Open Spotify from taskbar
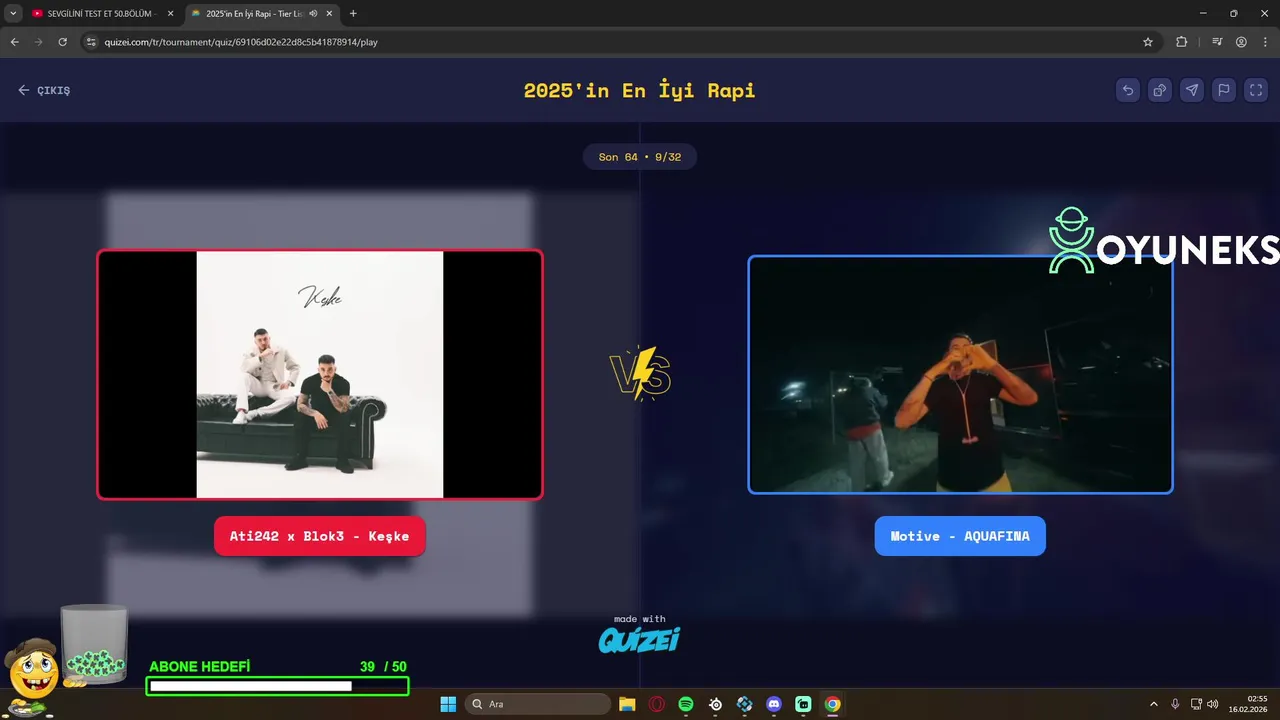Image resolution: width=1280 pixels, height=720 pixels. pos(686,704)
